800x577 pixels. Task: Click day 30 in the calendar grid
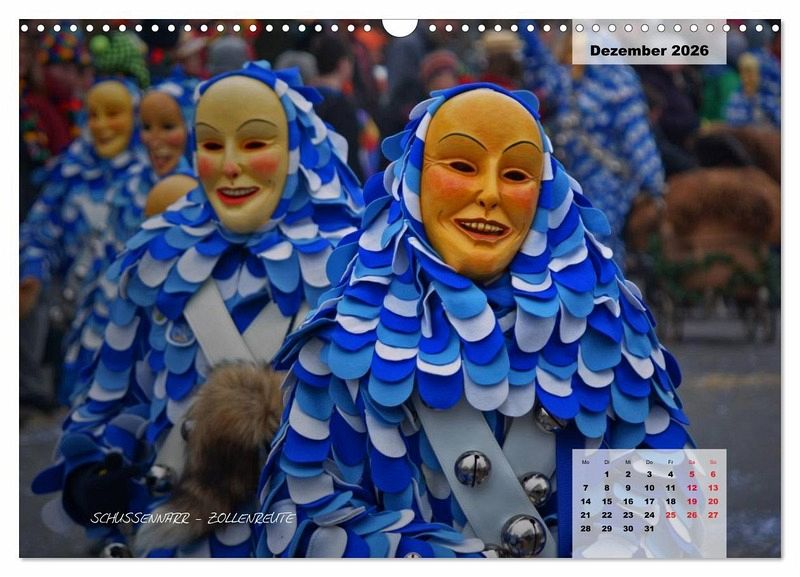tap(628, 529)
